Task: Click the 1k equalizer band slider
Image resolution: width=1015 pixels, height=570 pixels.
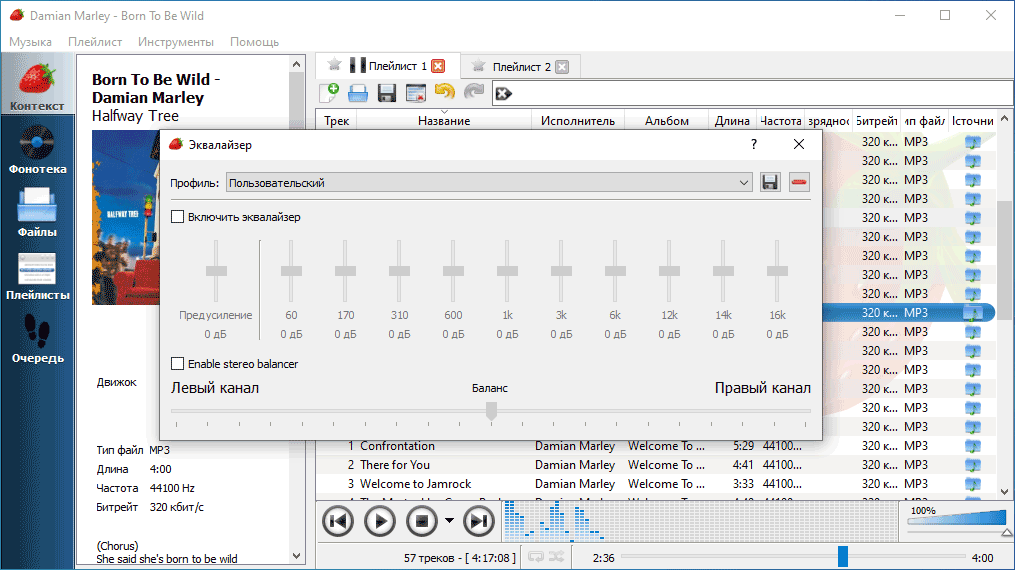Action: (x=508, y=271)
